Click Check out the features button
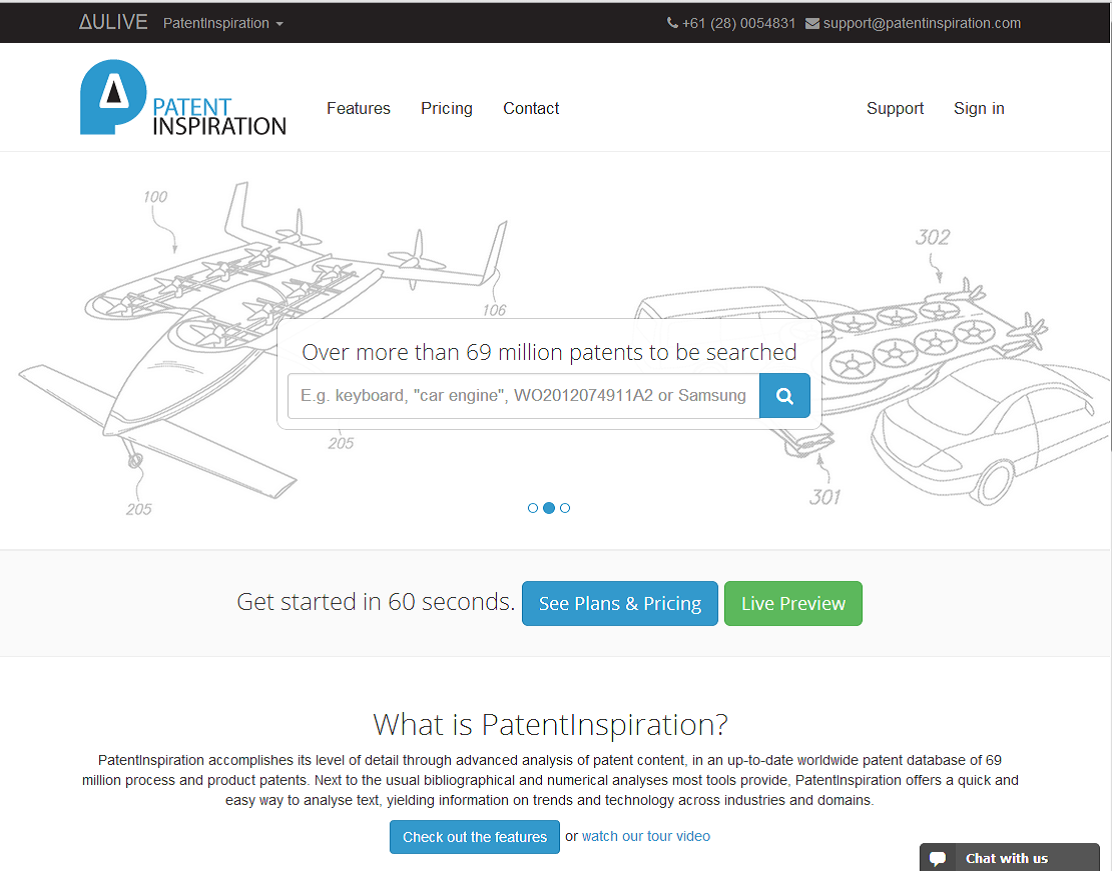 point(475,837)
